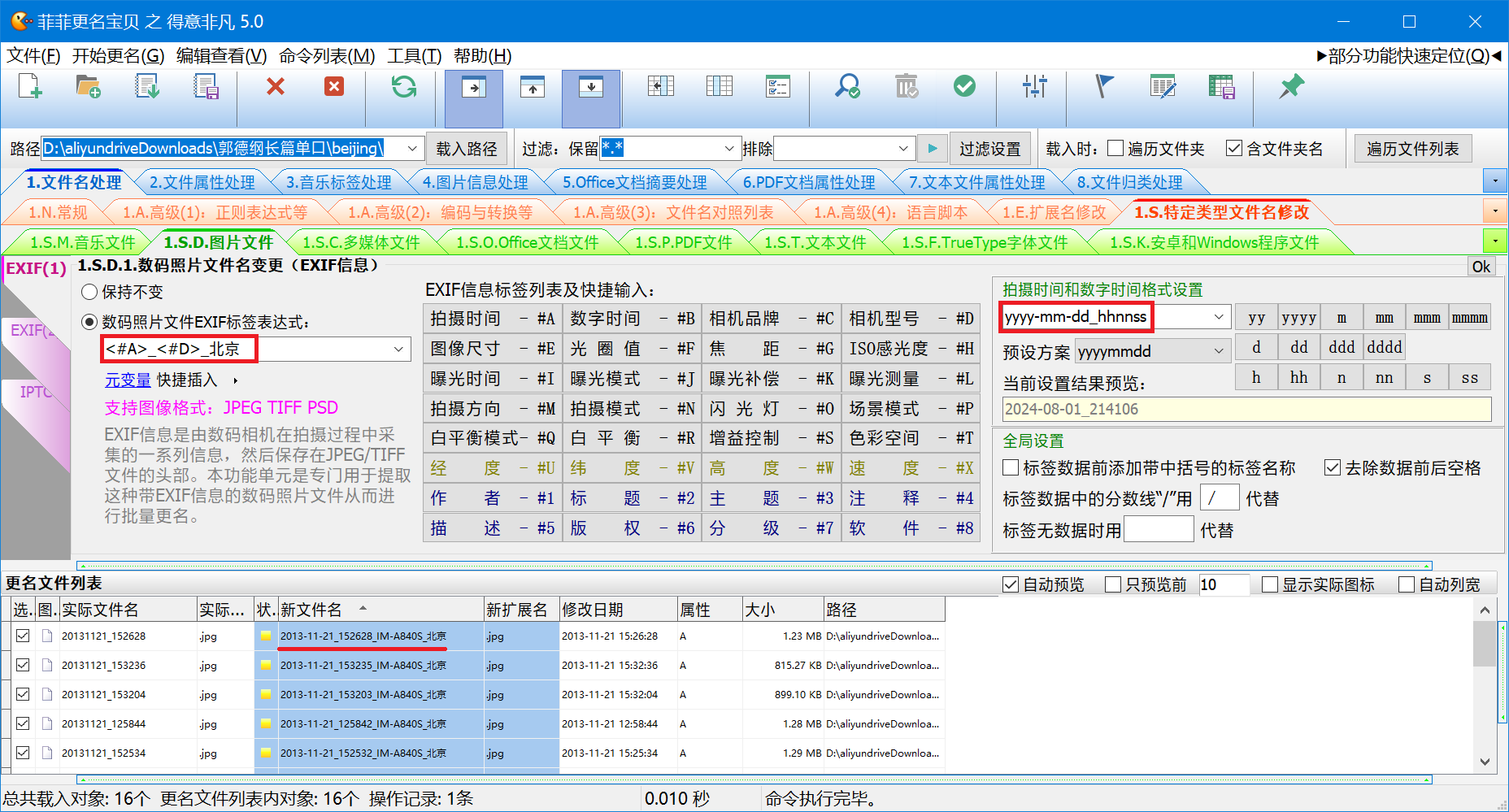
Task: Click the spreadsheet with disk icon
Action: [x=1222, y=86]
